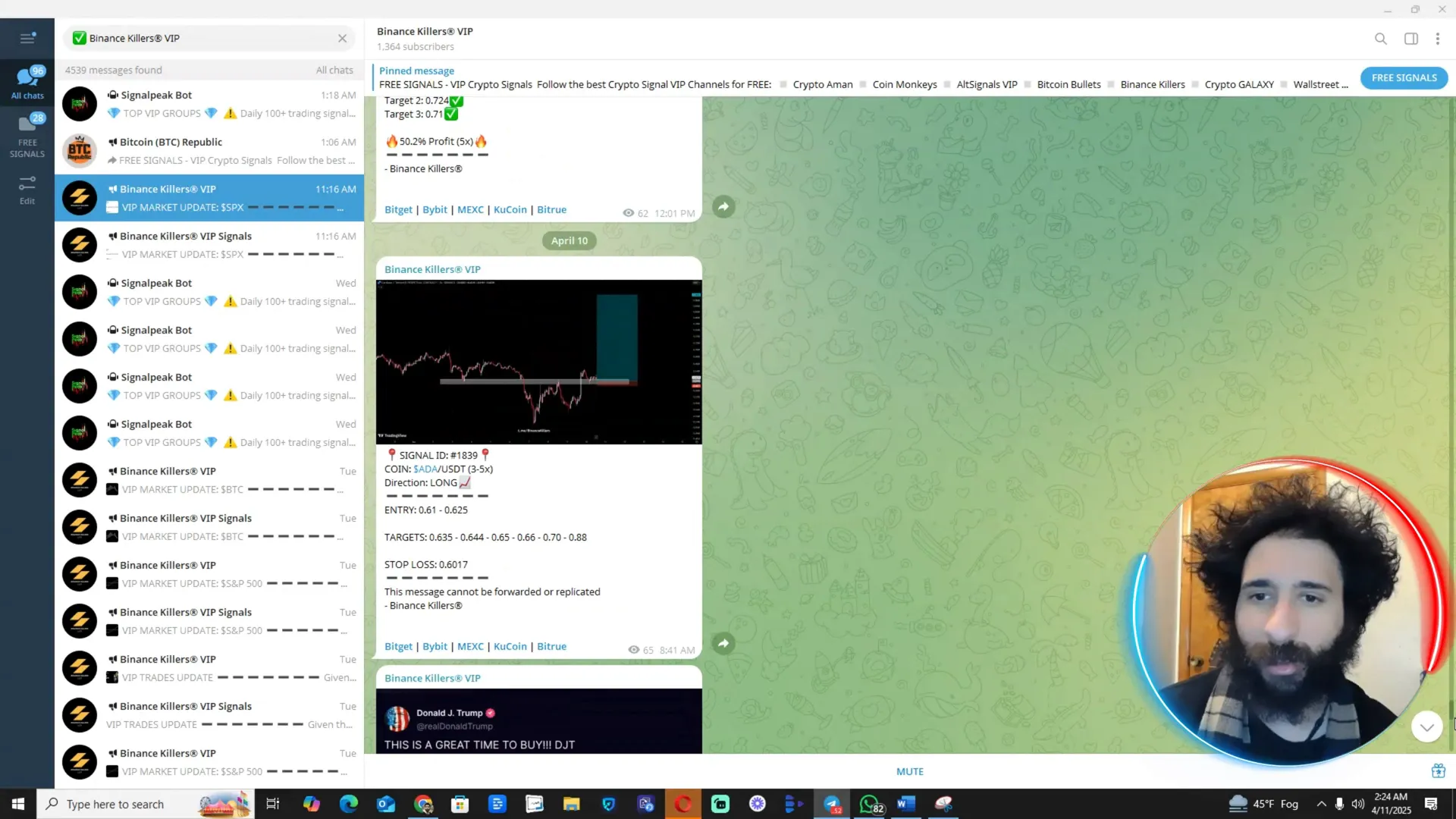Open Microsoft Store from the taskbar
This screenshot has height=819, width=1456.
tap(460, 804)
